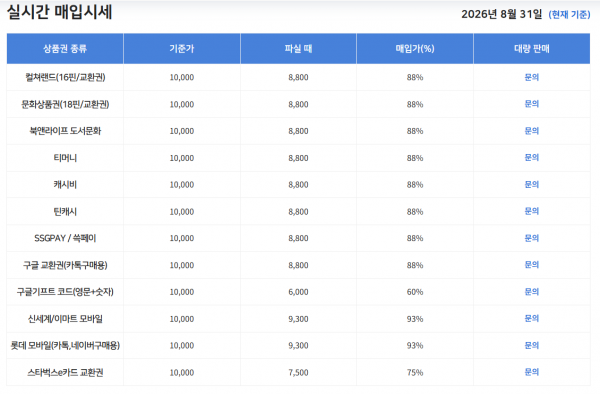Click 8,800 price in 문화상품권 row

pos(298,104)
